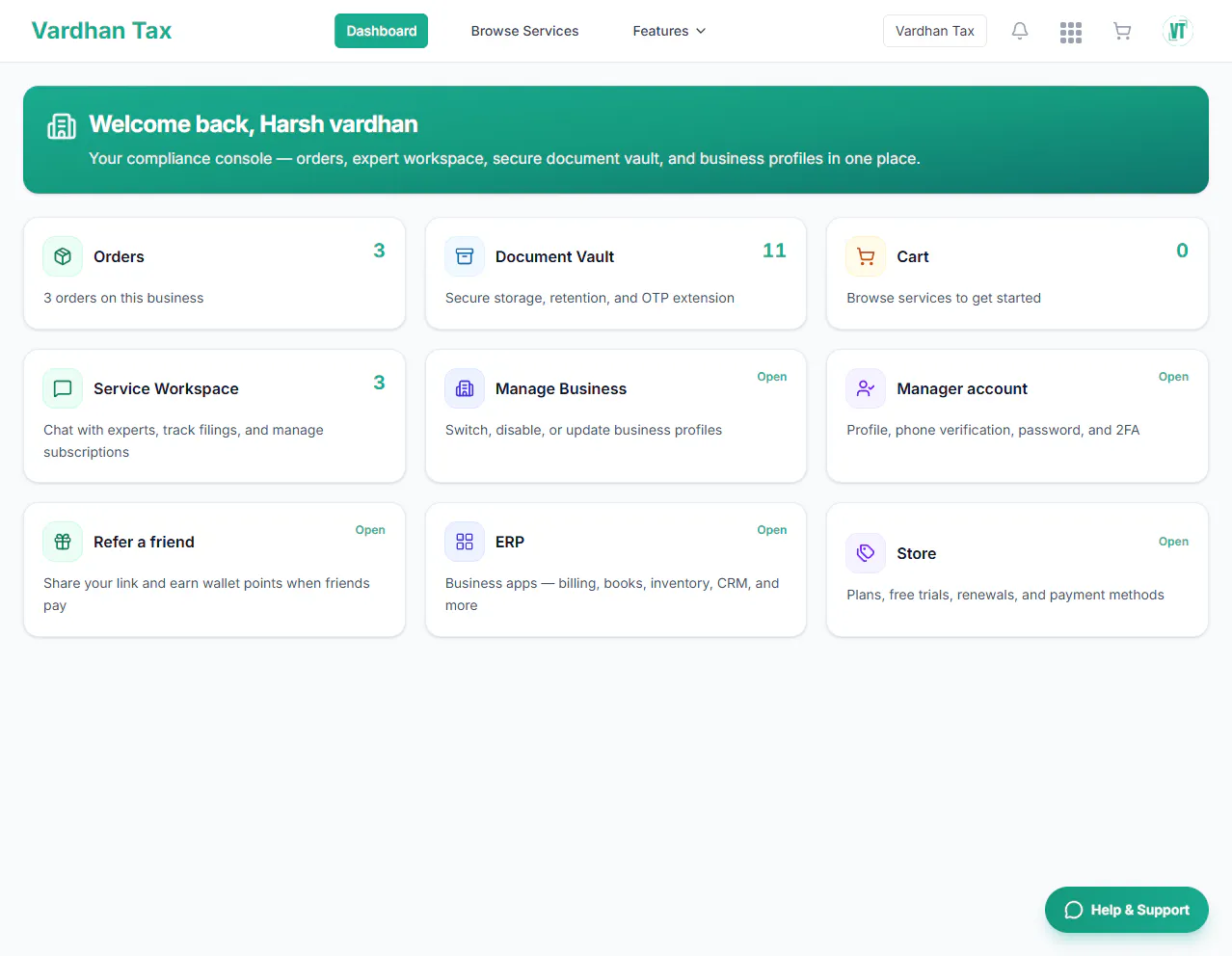The width and height of the screenshot is (1232, 956).
Task: Open the Manager account title
Action: (x=962, y=388)
